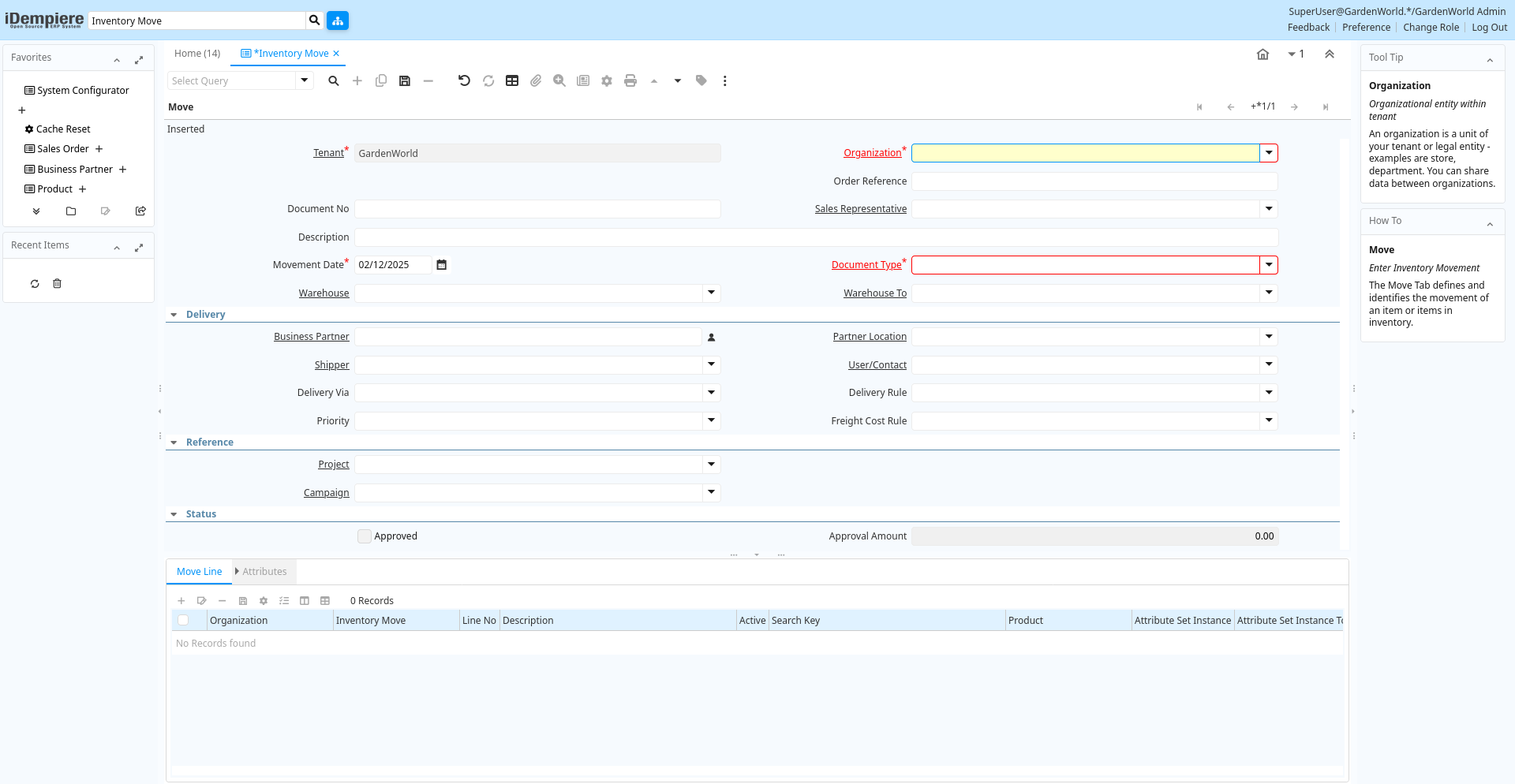Open the Organization dropdown
This screenshot has width=1515, height=784.
[x=1269, y=153]
